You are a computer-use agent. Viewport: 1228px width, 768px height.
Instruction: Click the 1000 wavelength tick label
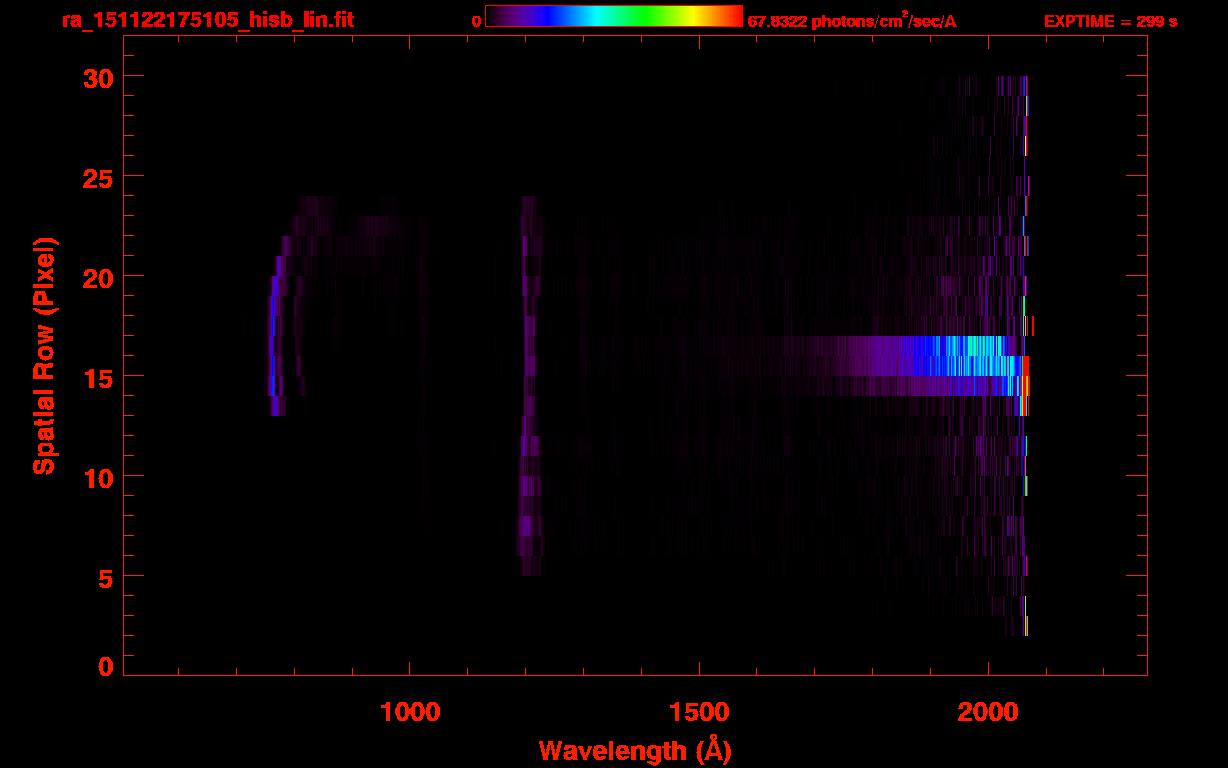(x=410, y=713)
